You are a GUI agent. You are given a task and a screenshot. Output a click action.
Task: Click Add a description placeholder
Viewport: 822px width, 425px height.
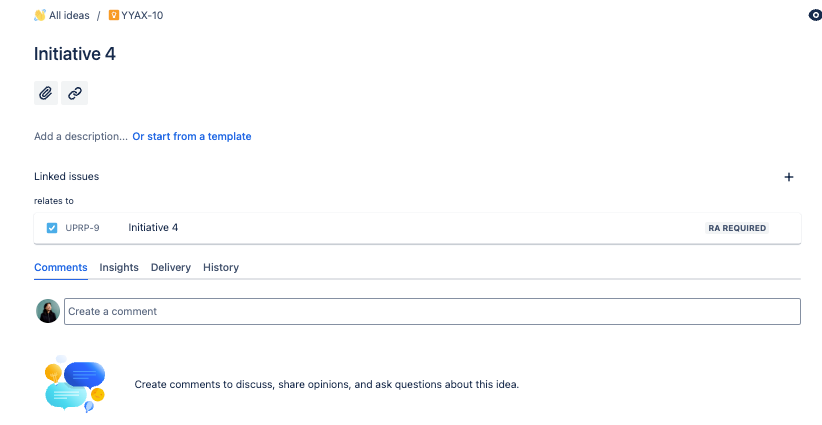pos(80,136)
